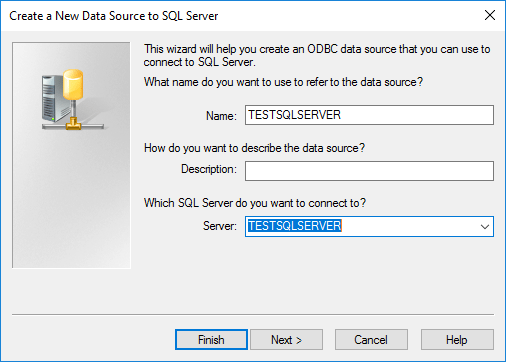Click the wizard introduction text about ODBC

click(x=317, y=55)
